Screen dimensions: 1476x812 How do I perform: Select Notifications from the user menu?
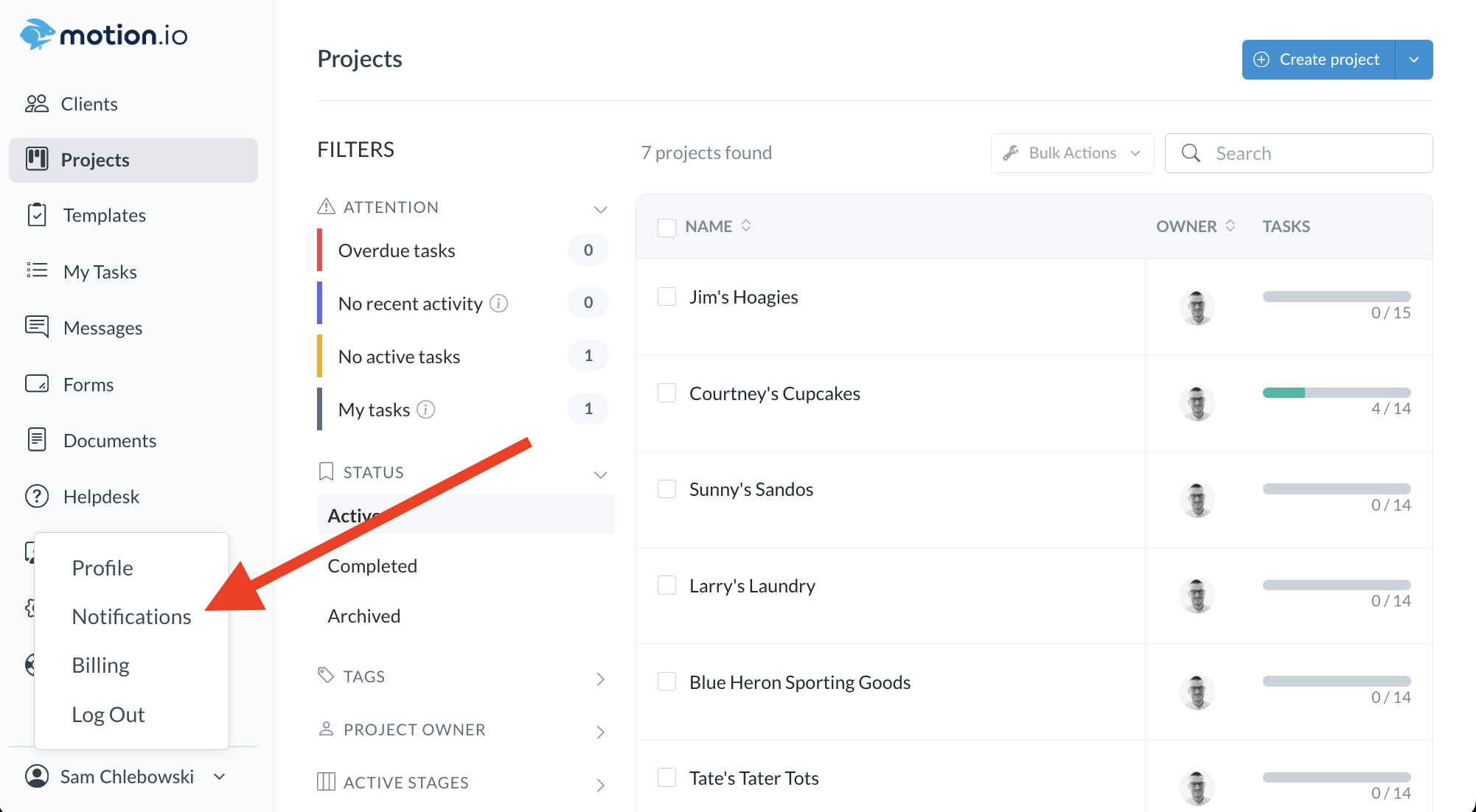pos(131,617)
